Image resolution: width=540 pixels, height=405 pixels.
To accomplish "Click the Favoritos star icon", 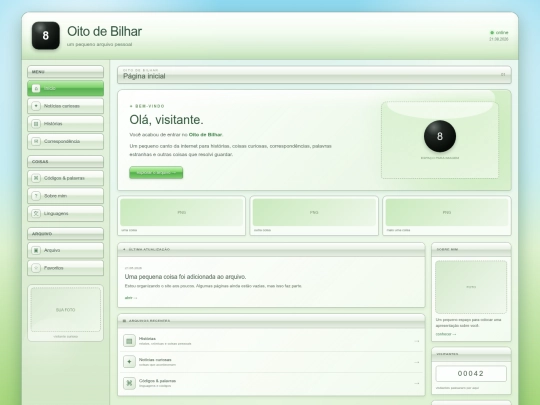I will click(x=36, y=268).
